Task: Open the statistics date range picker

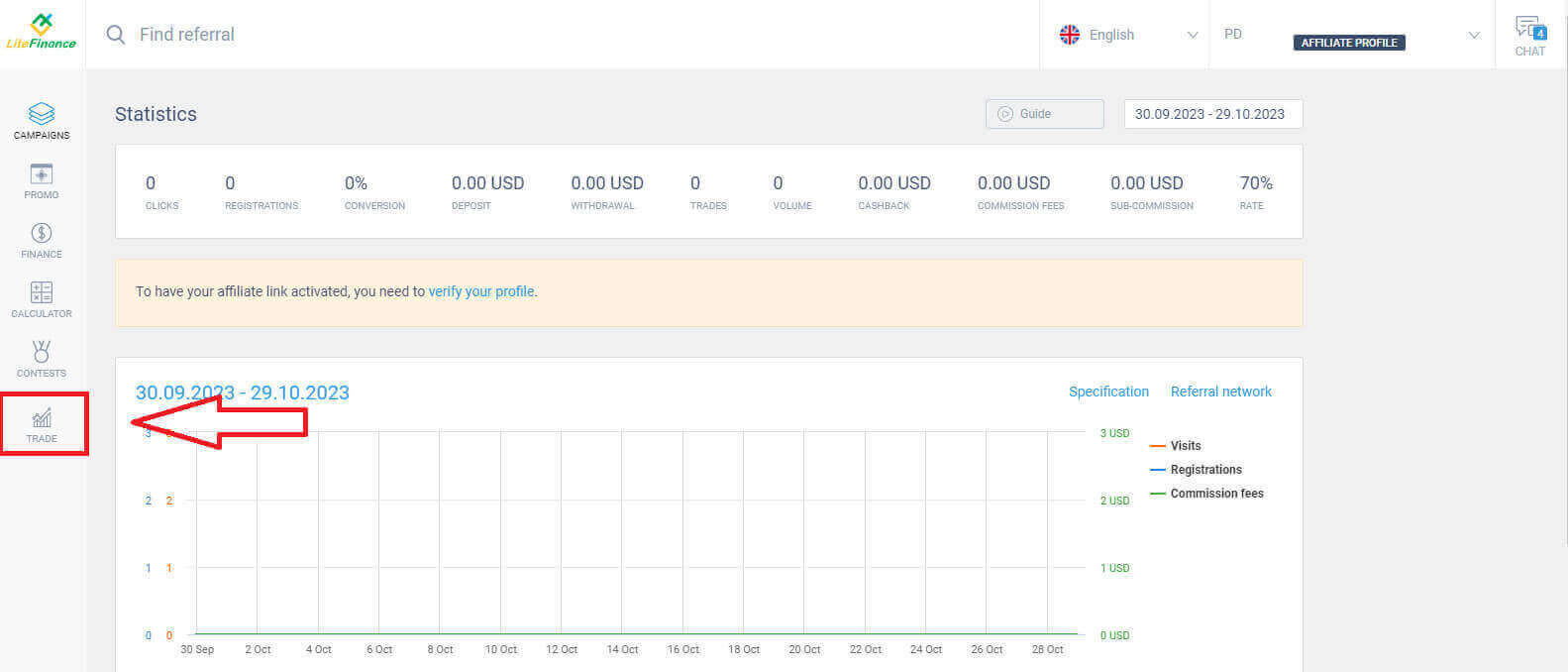Action: (1212, 114)
